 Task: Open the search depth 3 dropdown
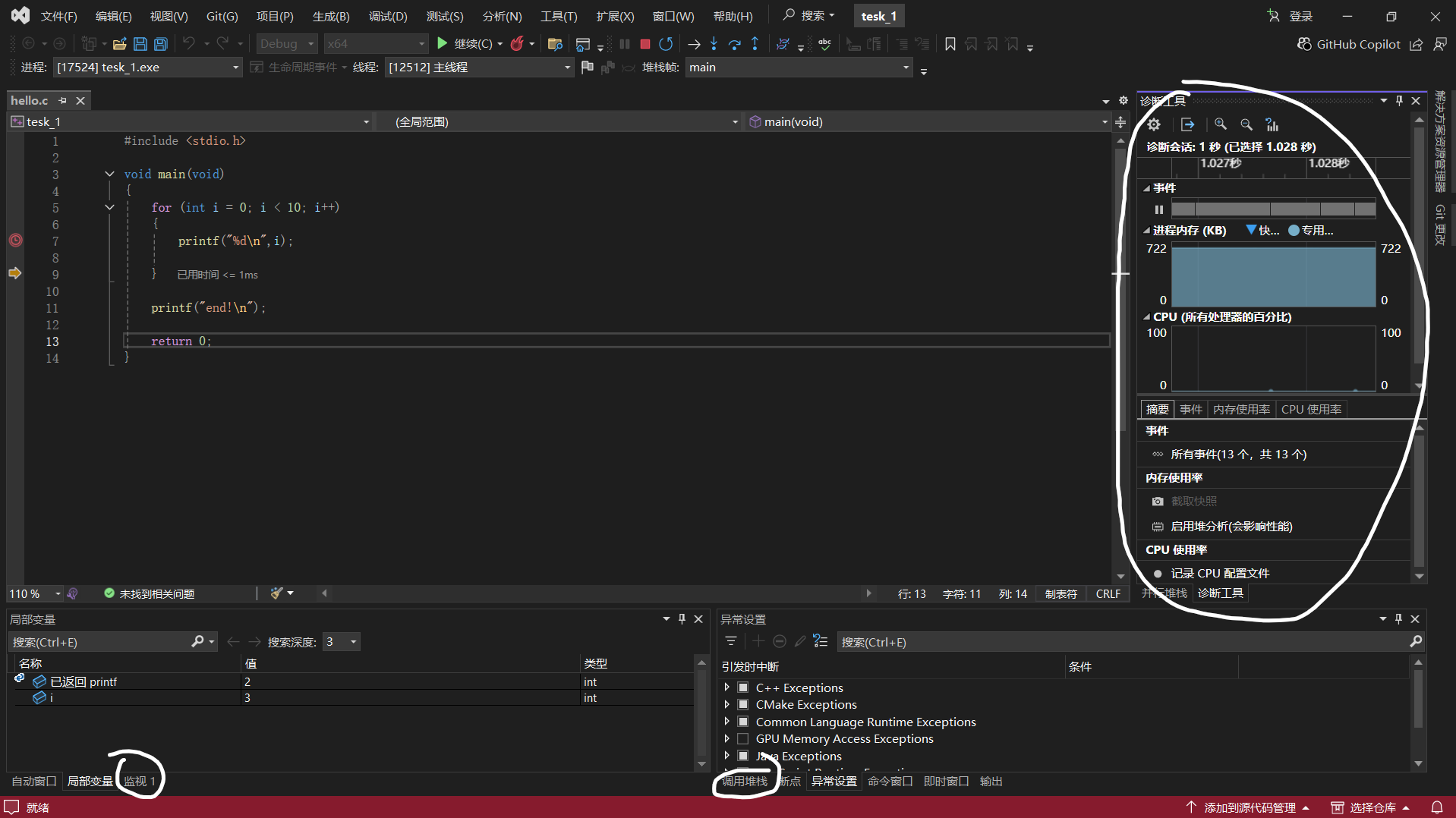click(341, 642)
